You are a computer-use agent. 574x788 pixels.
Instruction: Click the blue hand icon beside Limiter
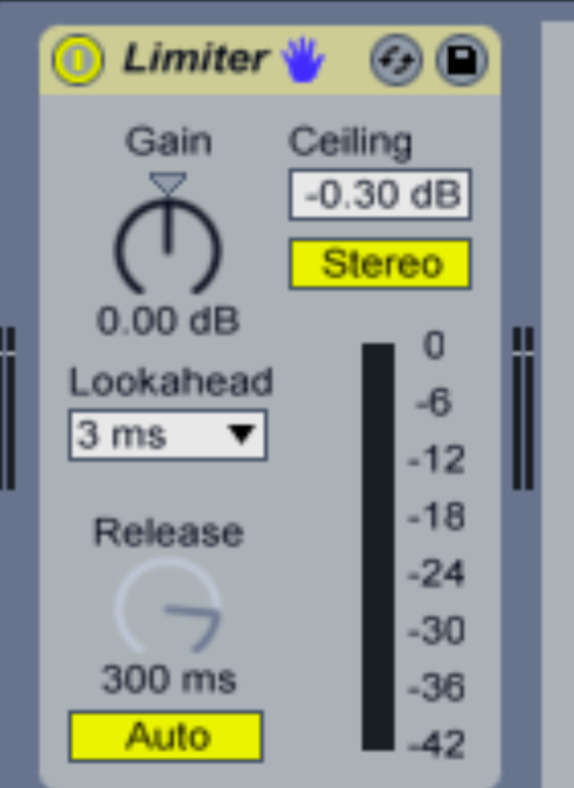[x=303, y=60]
